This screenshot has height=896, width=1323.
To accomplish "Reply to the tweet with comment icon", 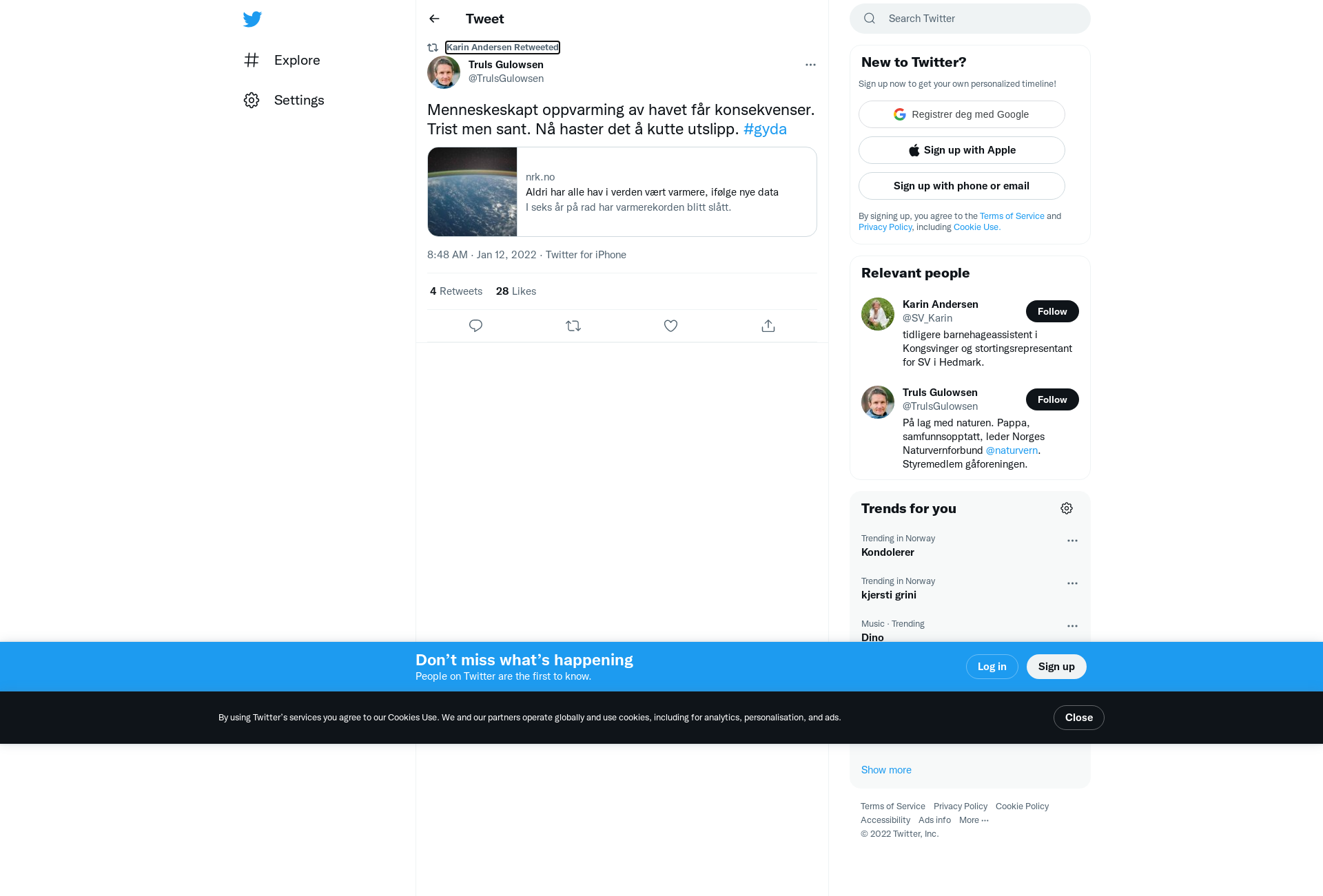I will (x=475, y=326).
